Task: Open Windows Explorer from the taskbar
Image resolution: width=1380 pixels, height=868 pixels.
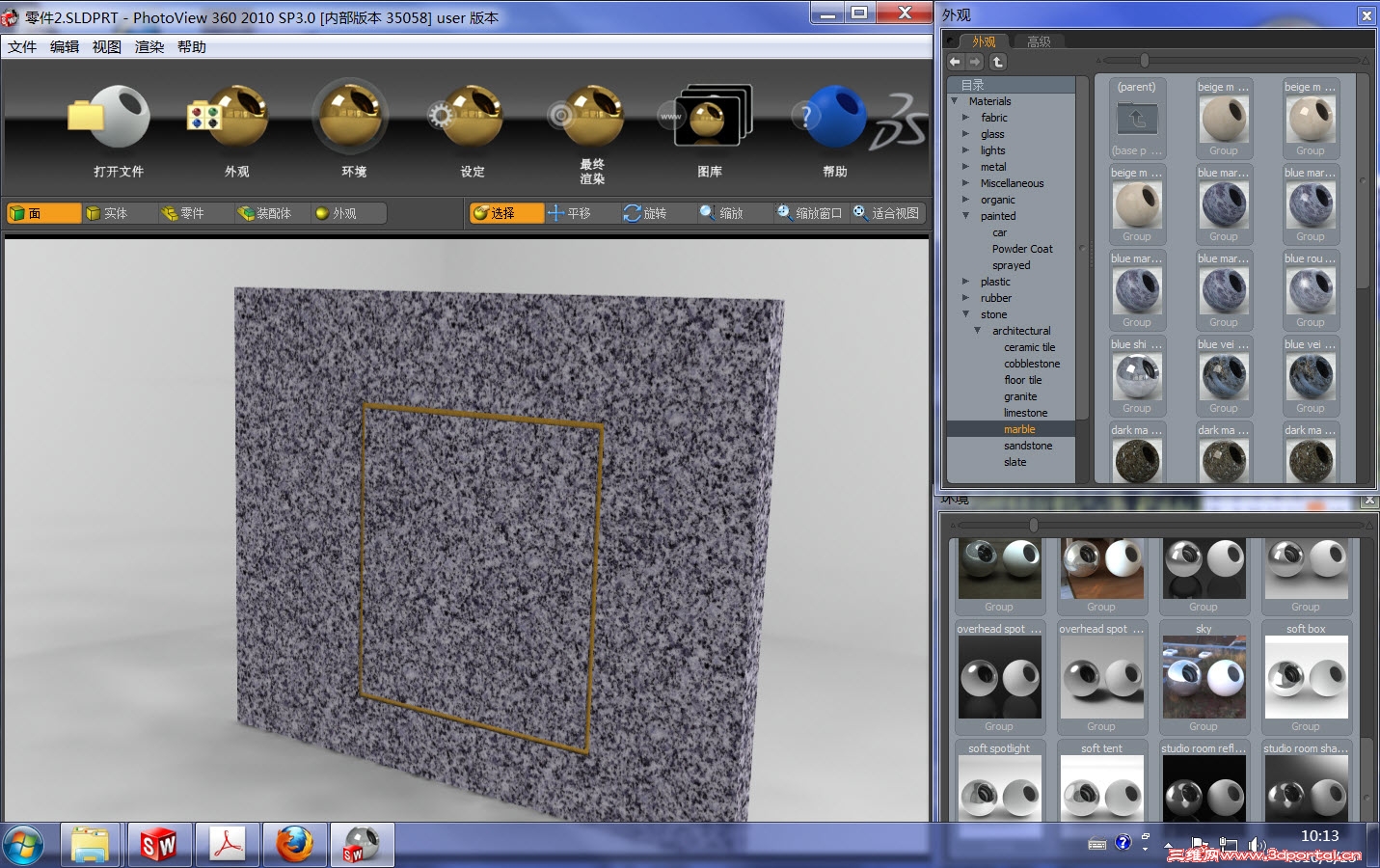Action: click(91, 846)
